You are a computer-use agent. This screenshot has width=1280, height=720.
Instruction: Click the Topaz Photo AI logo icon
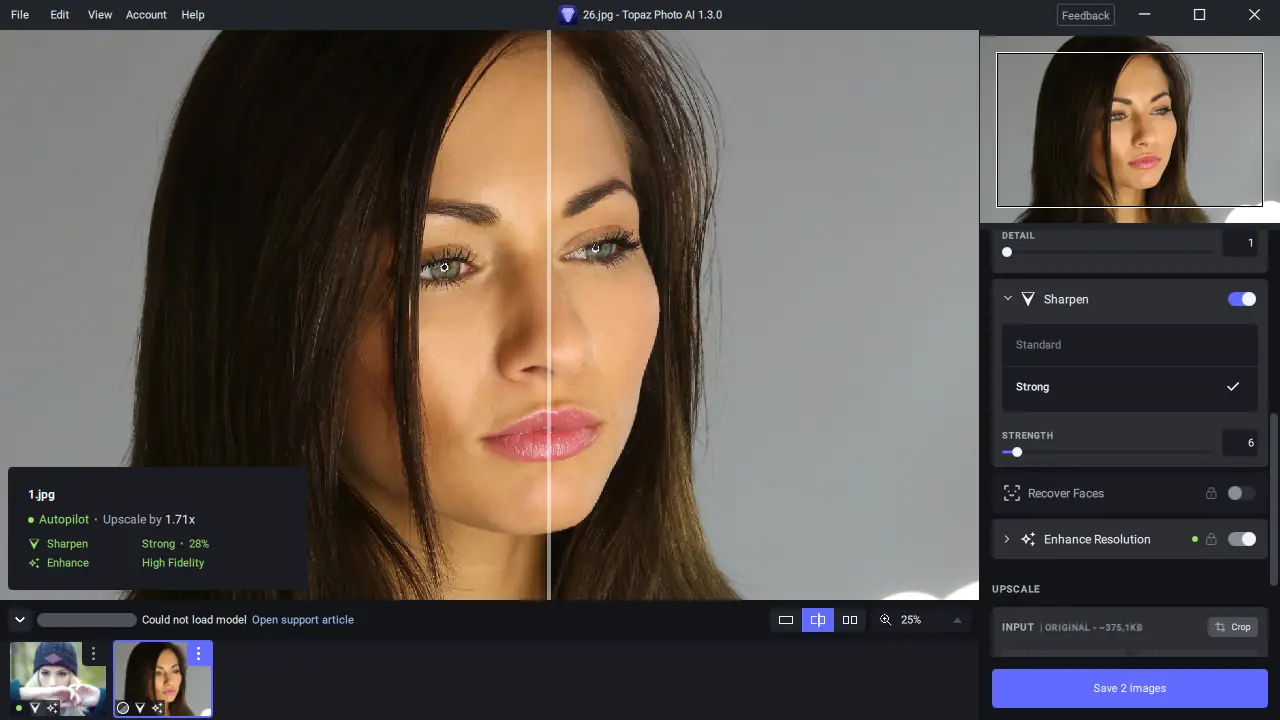tap(568, 15)
